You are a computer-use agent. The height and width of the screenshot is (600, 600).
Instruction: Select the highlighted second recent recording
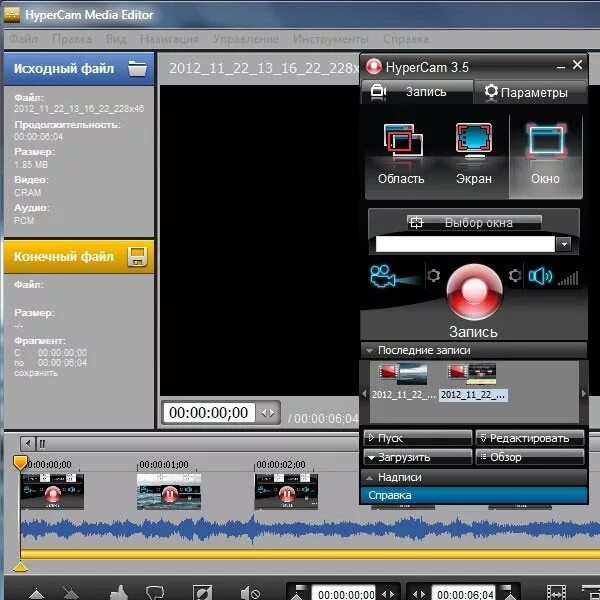[x=473, y=382]
